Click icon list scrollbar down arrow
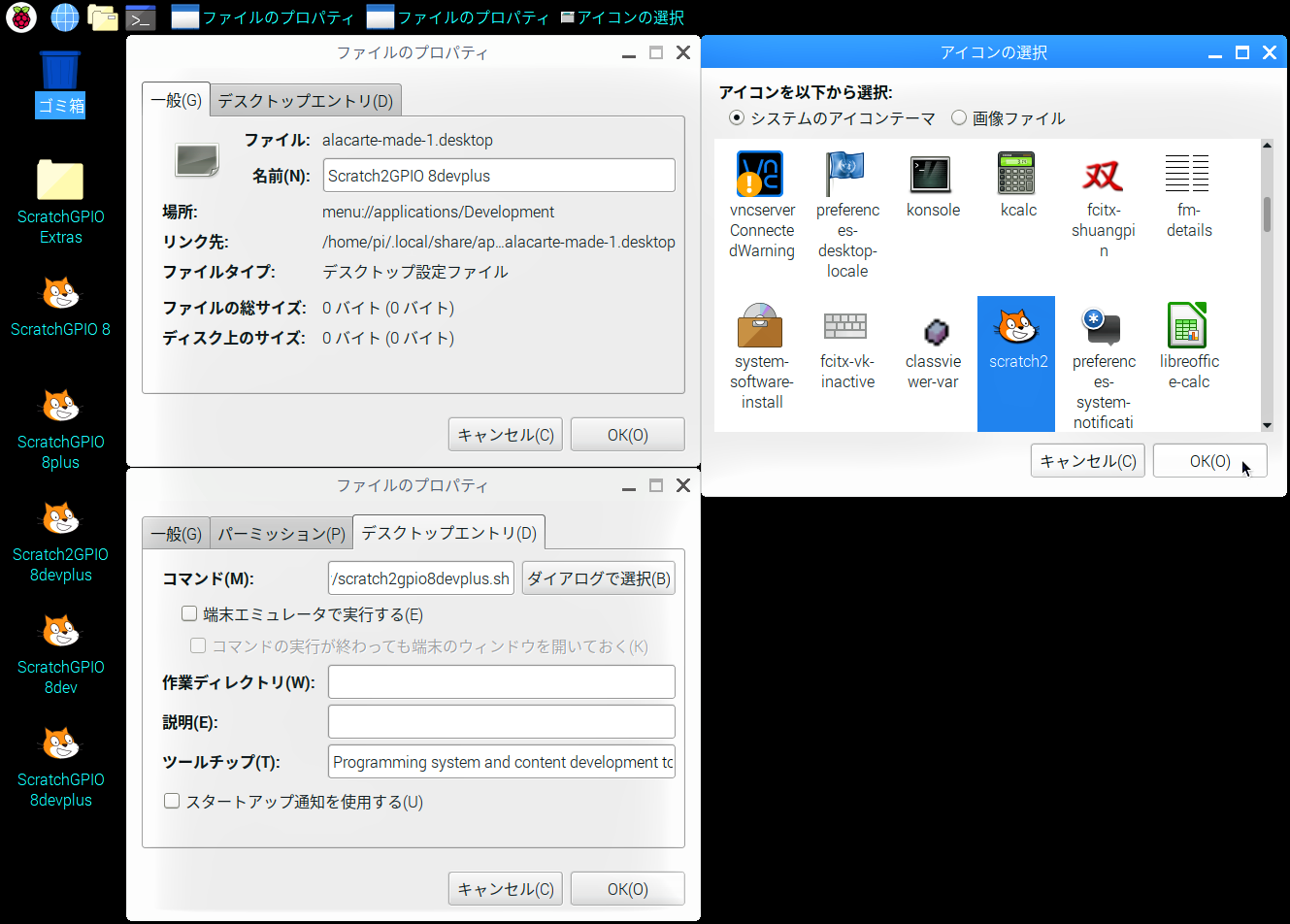The width and height of the screenshot is (1290, 924). coord(1267,425)
